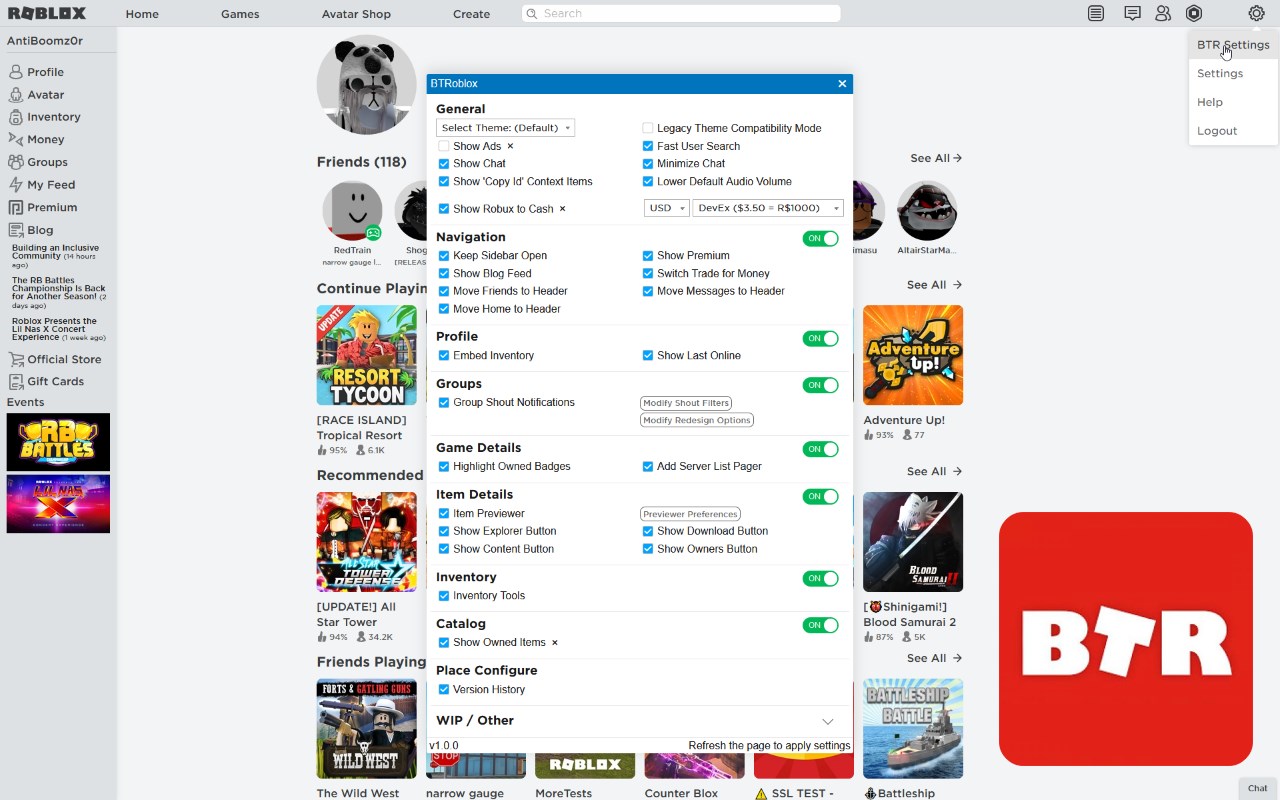Open the news feed icon in header

click(1096, 13)
